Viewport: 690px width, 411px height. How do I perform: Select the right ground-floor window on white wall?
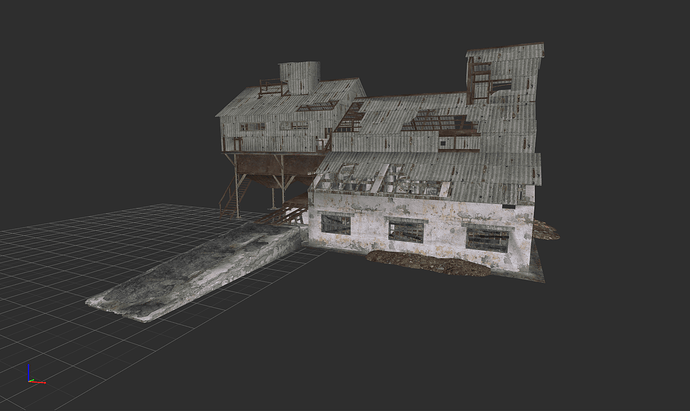[x=487, y=238]
